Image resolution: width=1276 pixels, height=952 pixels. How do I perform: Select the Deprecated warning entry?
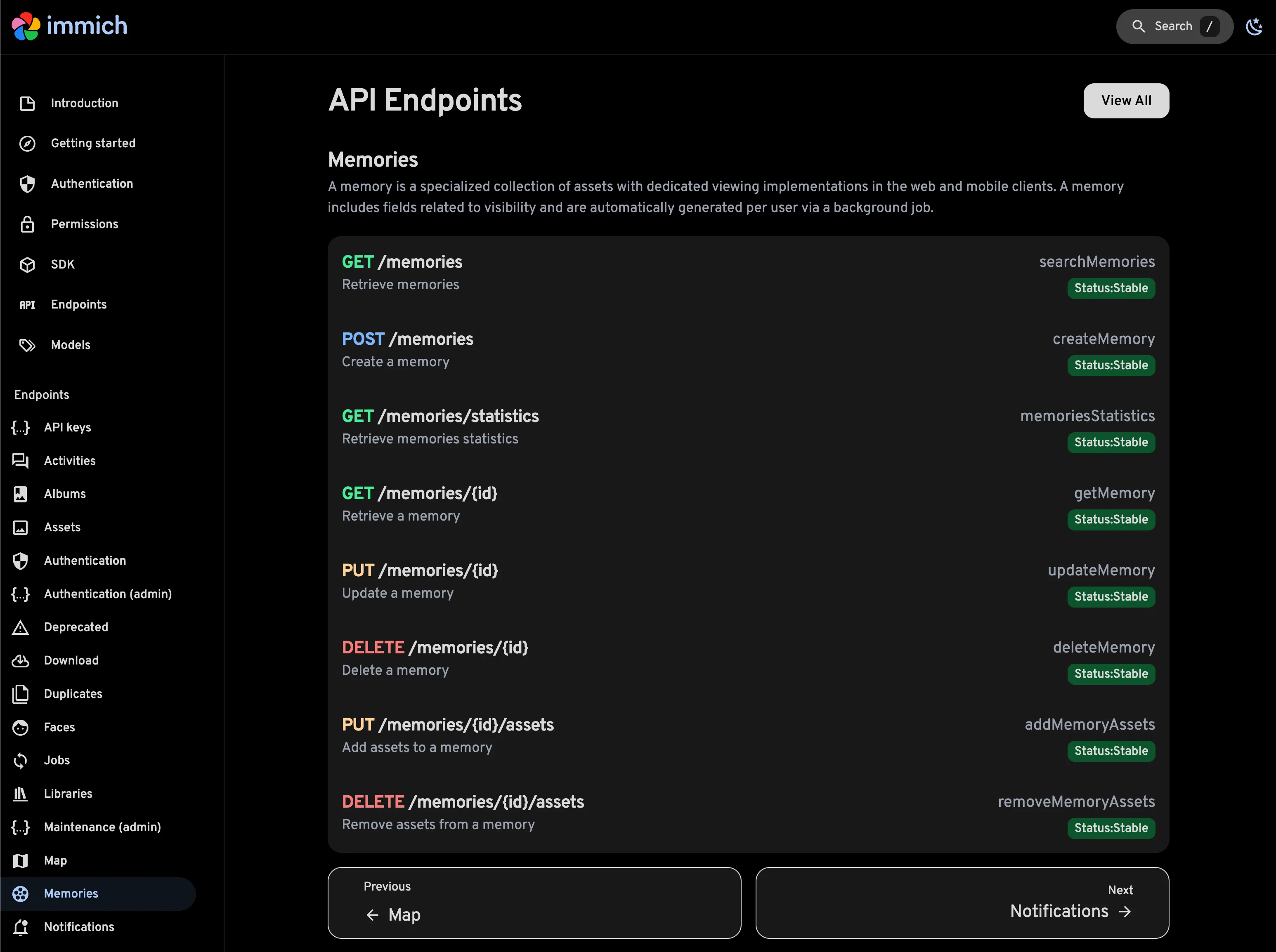(76, 627)
